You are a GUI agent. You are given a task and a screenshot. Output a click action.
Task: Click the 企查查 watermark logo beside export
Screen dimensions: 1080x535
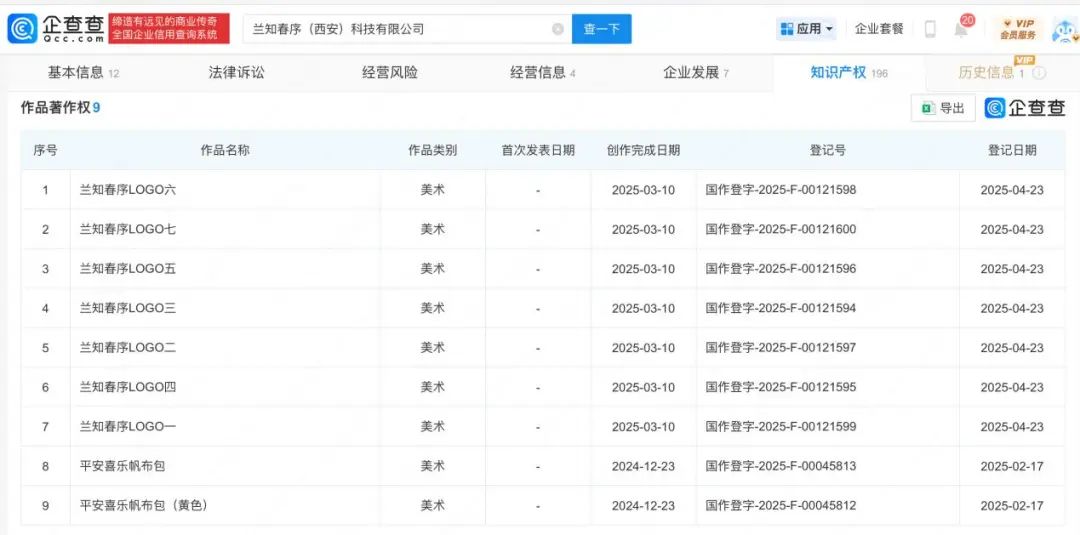(1025, 108)
